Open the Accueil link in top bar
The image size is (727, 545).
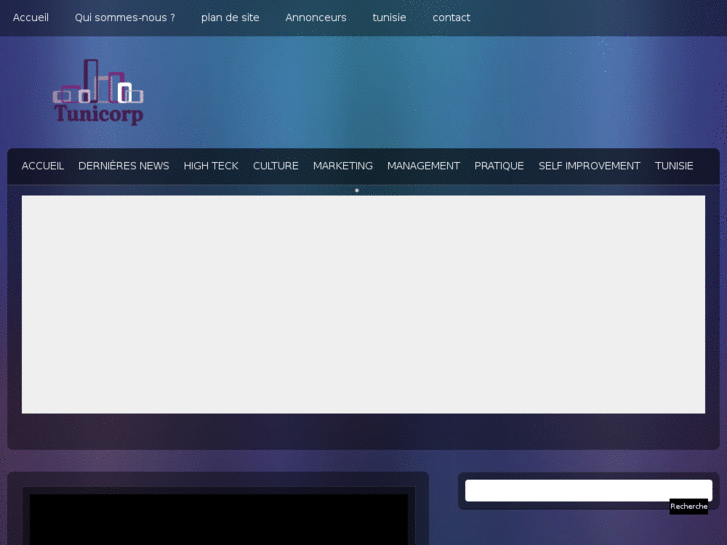tap(31, 18)
